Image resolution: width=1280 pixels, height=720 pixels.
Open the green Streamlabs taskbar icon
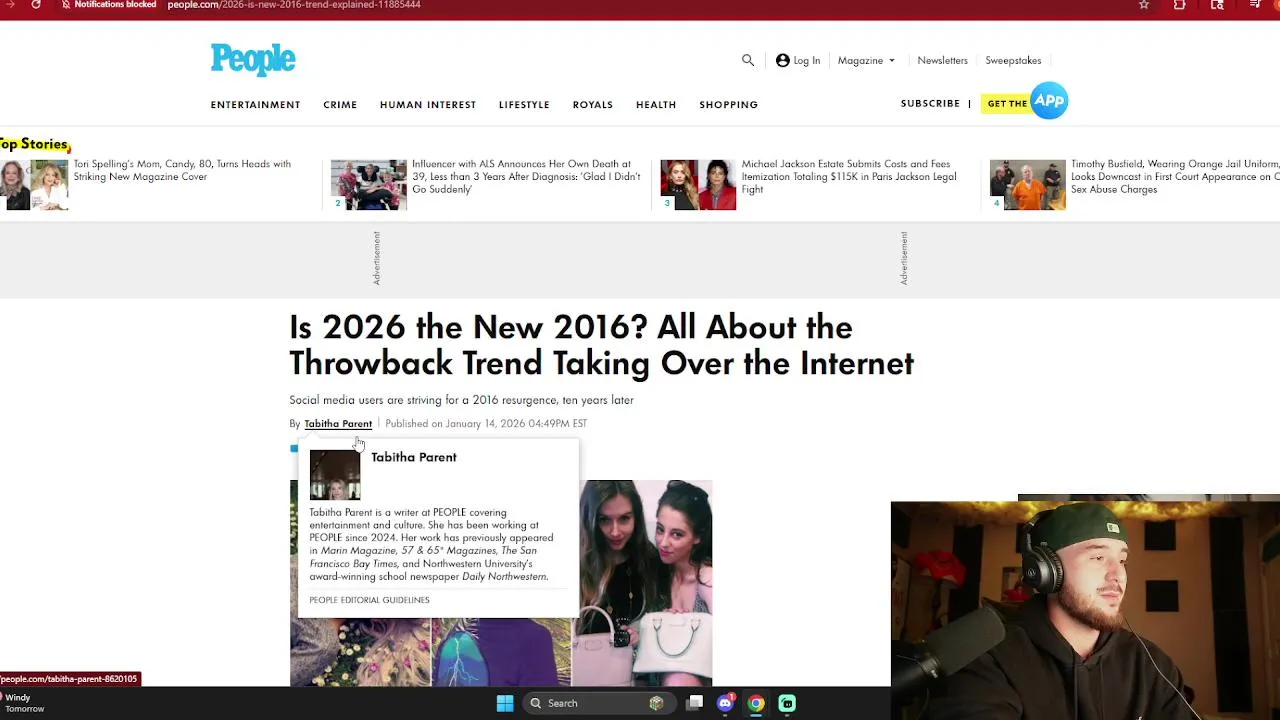[x=787, y=703]
